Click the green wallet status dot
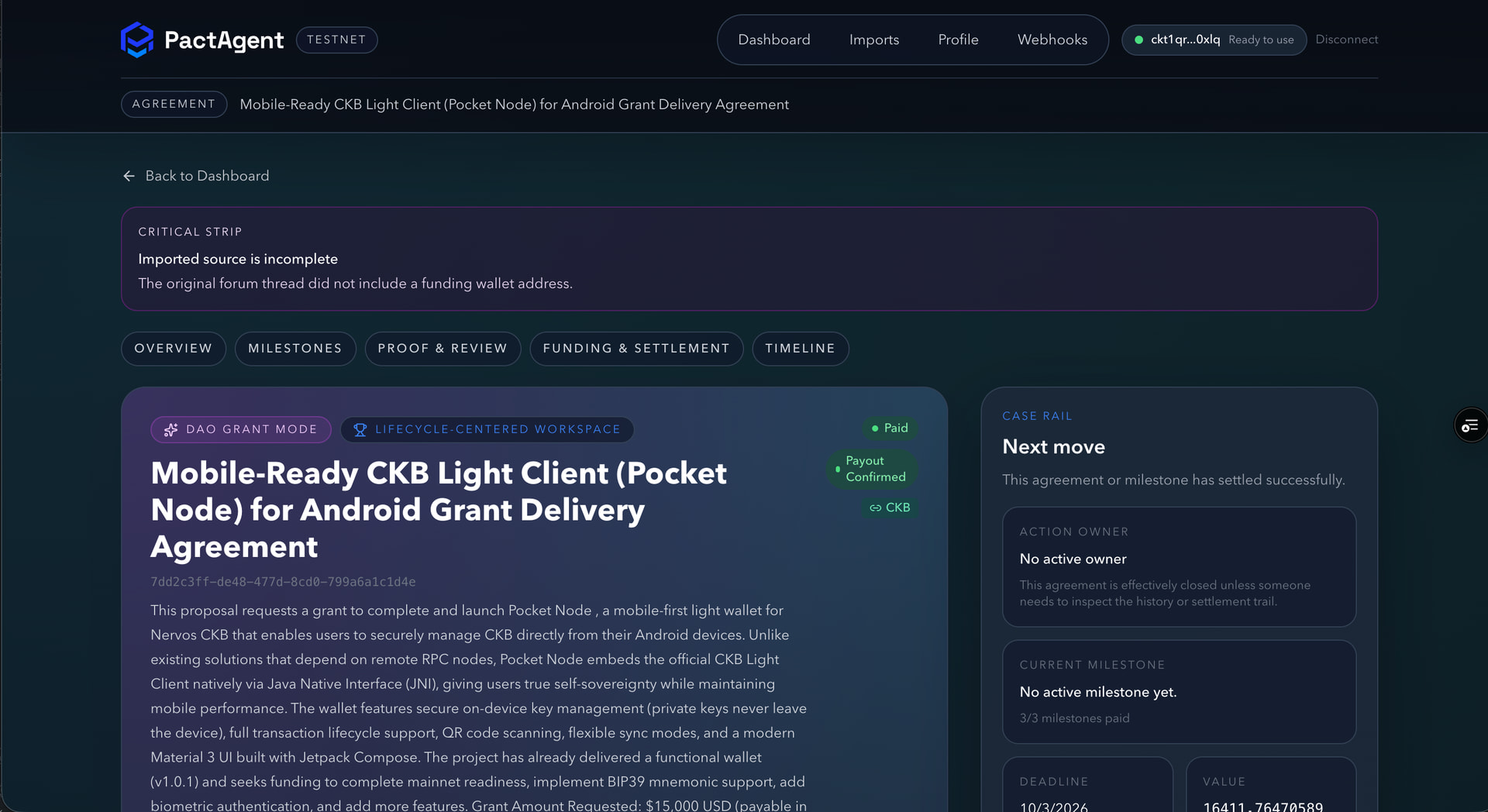This screenshot has width=1488, height=812. pos(1138,40)
